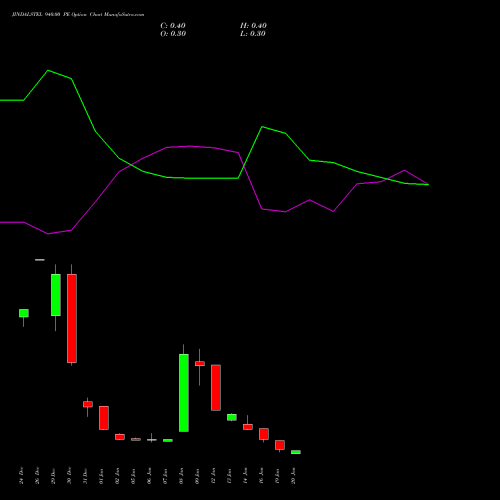Select the '12 Jan' date label
Viewport: 500px width, 500px height.
click(214, 475)
